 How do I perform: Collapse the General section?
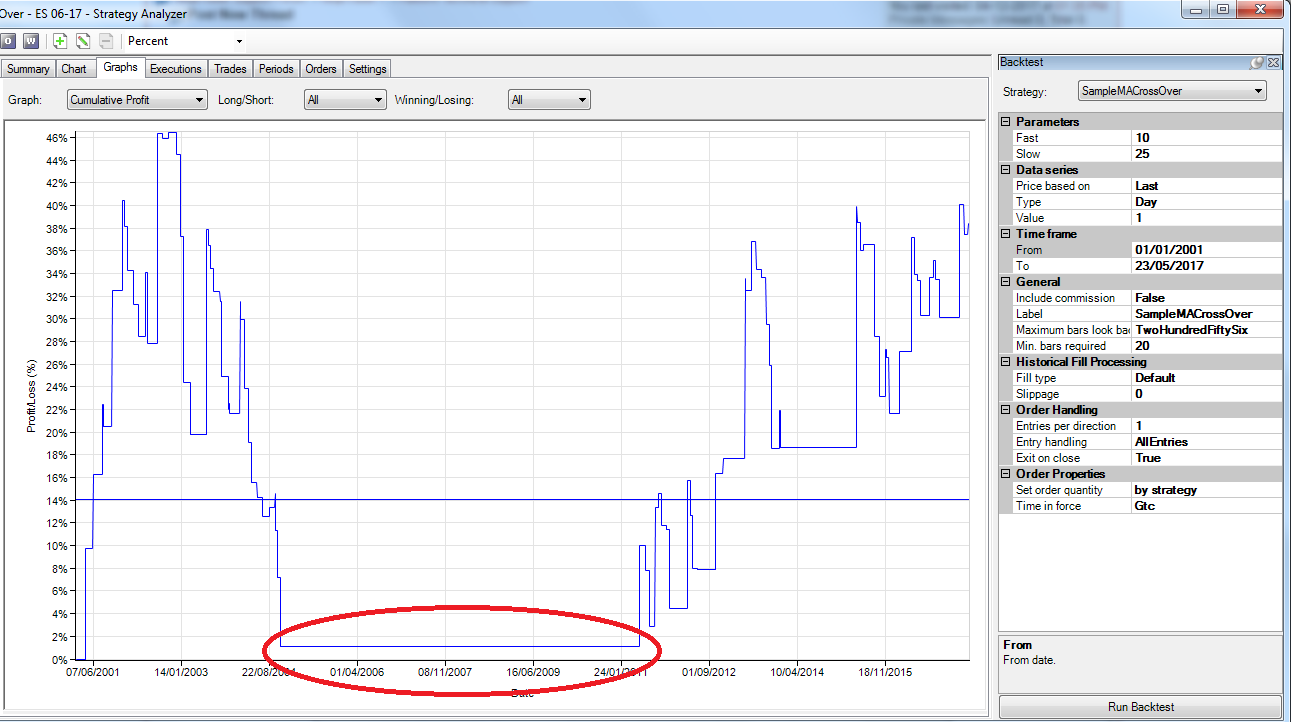pos(1007,282)
